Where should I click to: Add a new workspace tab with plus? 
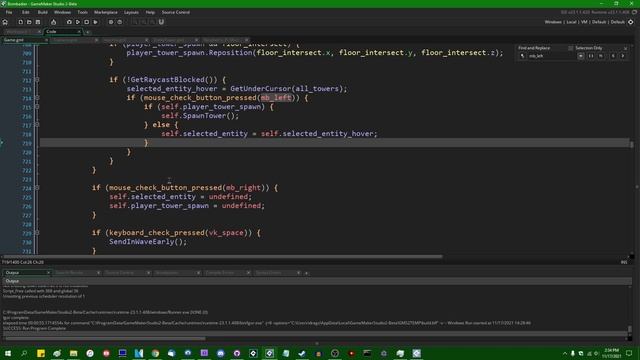coord(87,32)
